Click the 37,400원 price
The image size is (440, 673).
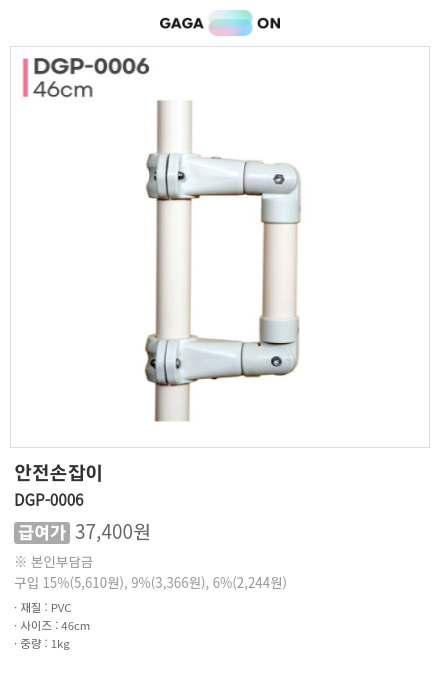[112, 532]
